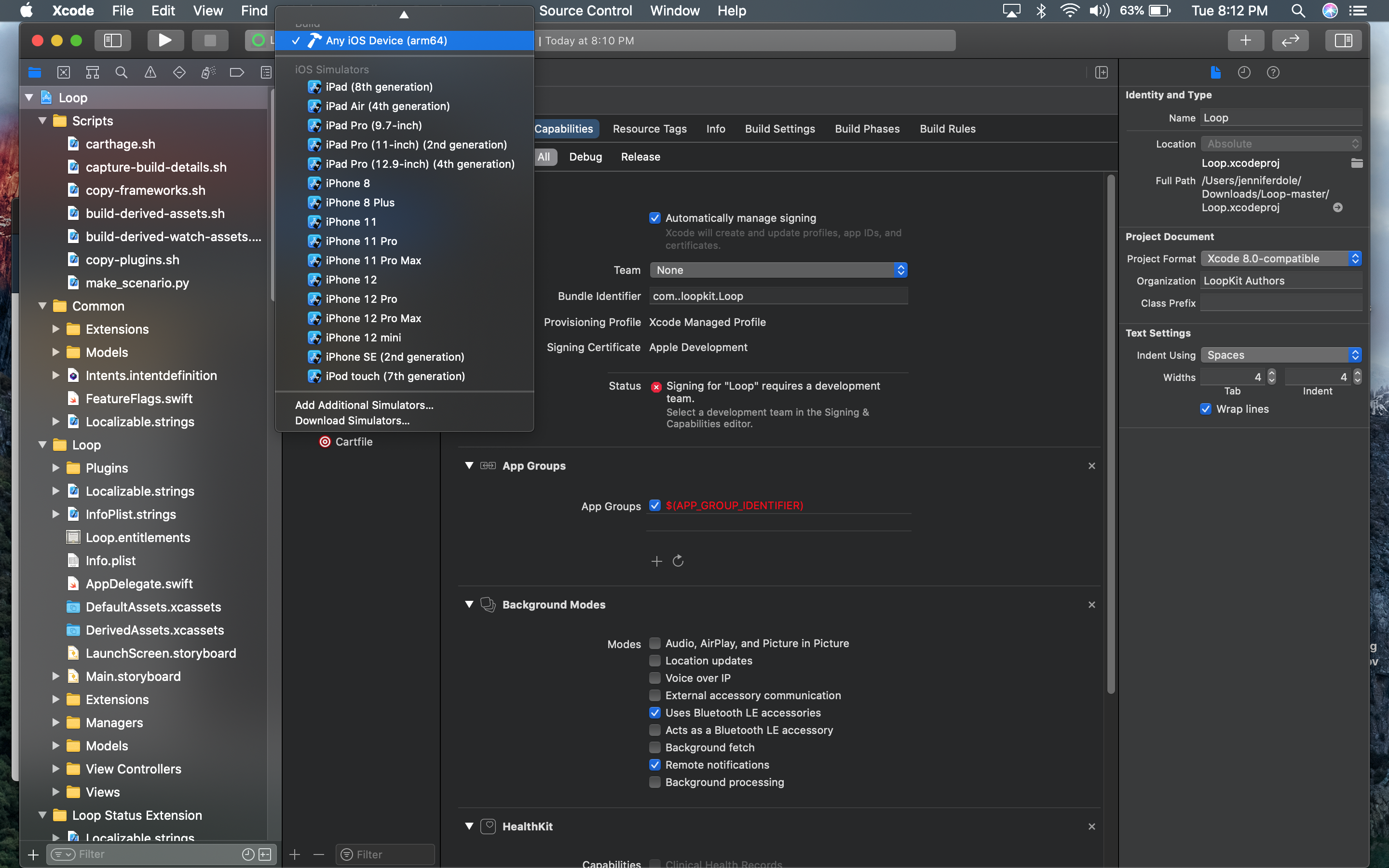Image resolution: width=1389 pixels, height=868 pixels.
Task: Collapse the App Groups section
Action: click(x=469, y=465)
